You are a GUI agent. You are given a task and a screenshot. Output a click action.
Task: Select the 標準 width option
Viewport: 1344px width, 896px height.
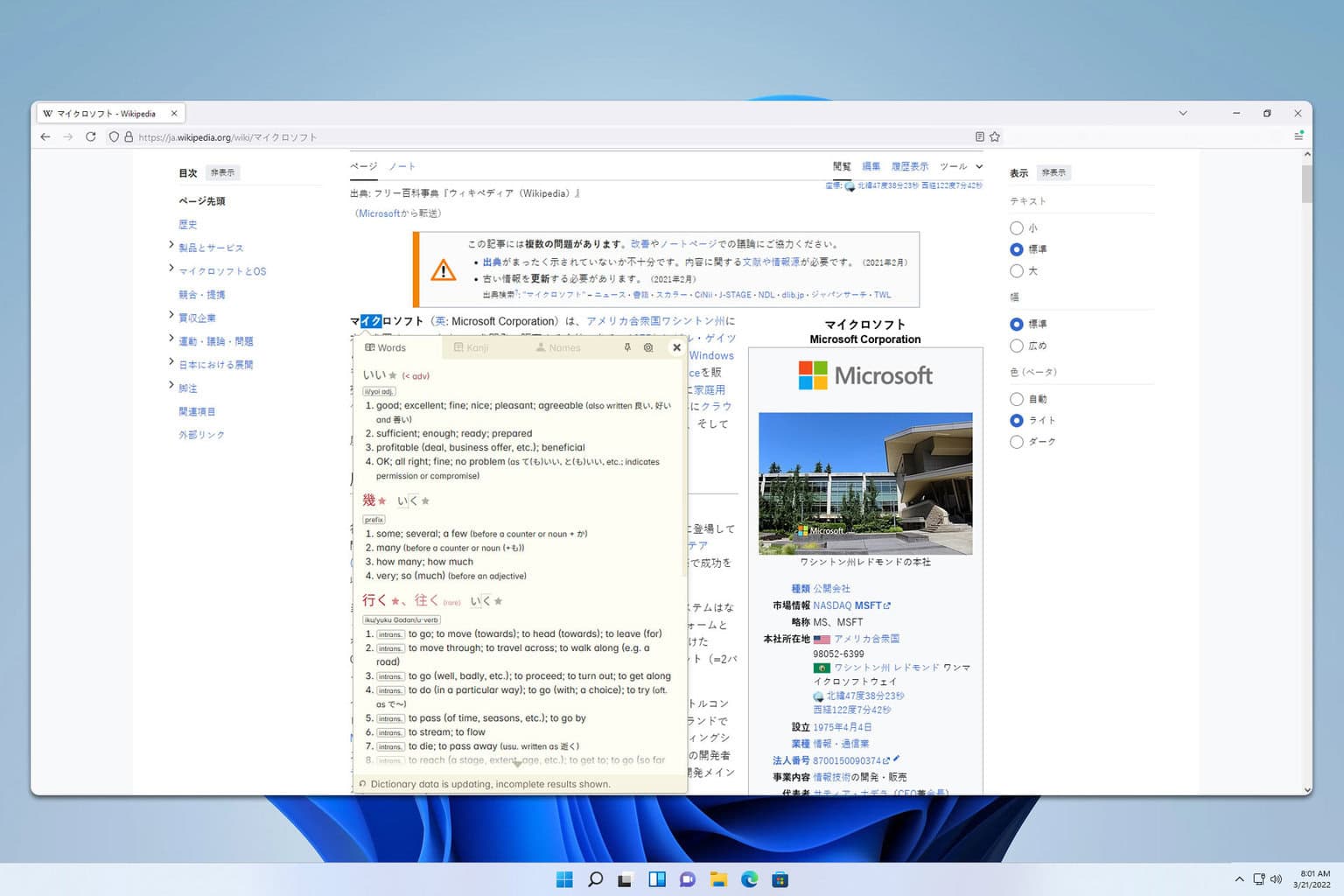(x=1017, y=324)
